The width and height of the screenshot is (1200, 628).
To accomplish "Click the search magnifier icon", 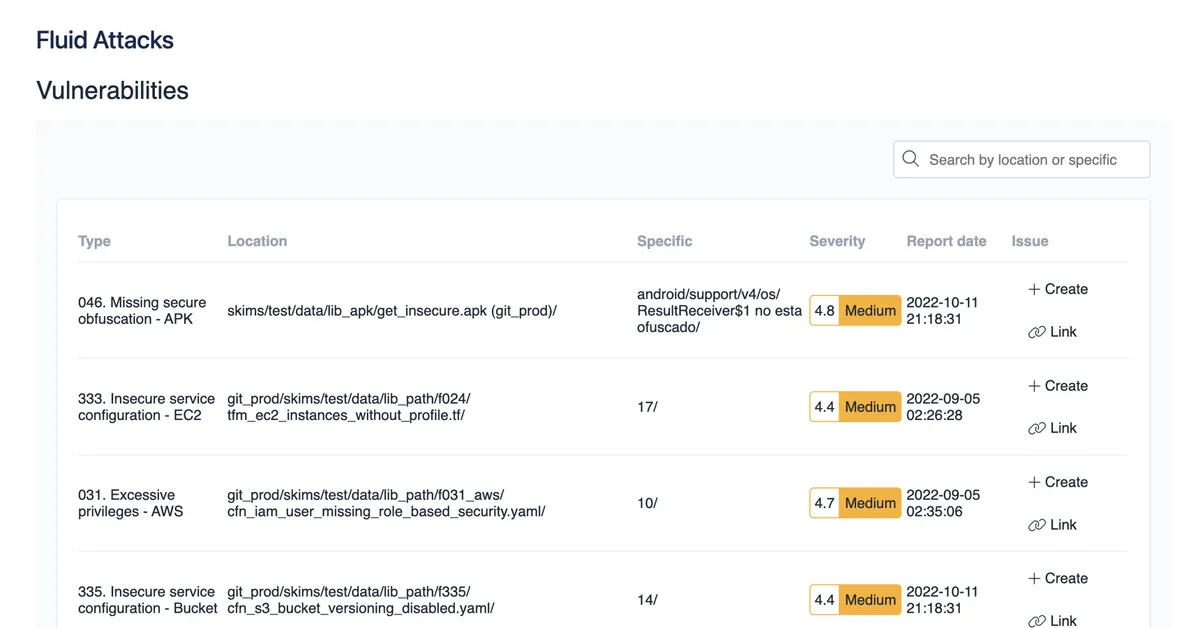I will tap(910, 159).
